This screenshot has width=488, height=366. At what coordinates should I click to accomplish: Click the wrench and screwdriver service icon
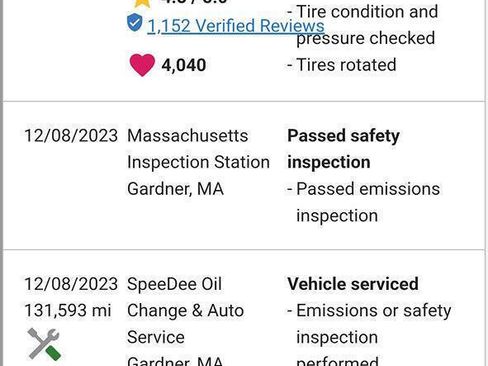(x=44, y=344)
